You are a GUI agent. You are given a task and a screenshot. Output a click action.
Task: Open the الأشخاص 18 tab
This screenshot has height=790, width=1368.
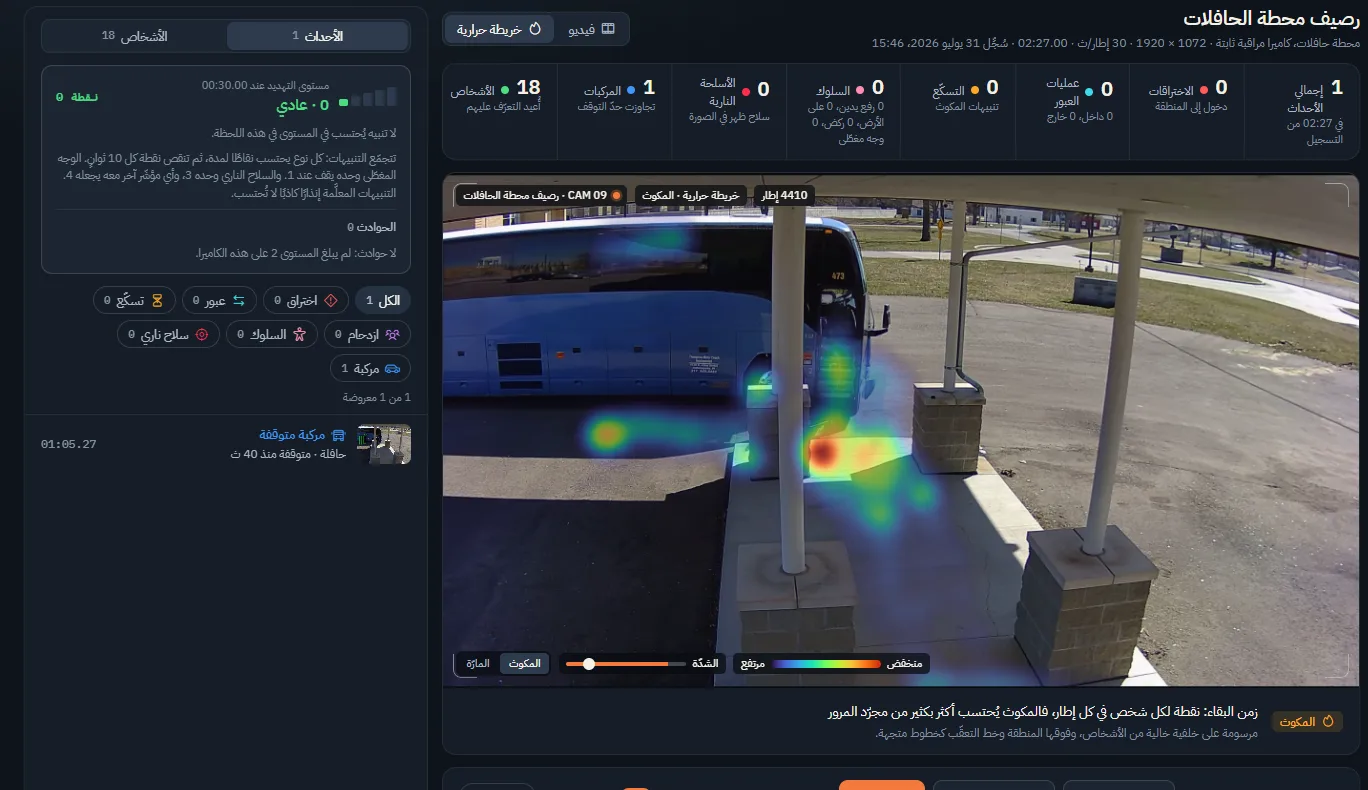tap(135, 36)
